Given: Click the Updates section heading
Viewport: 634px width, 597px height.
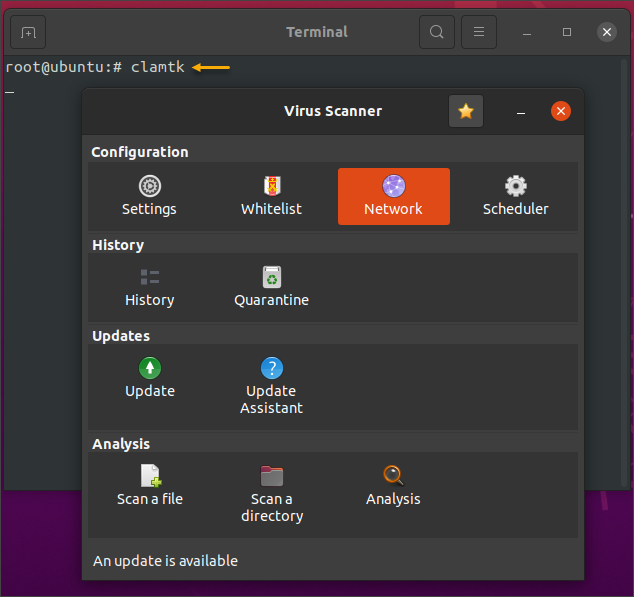Looking at the screenshot, I should click(x=121, y=336).
